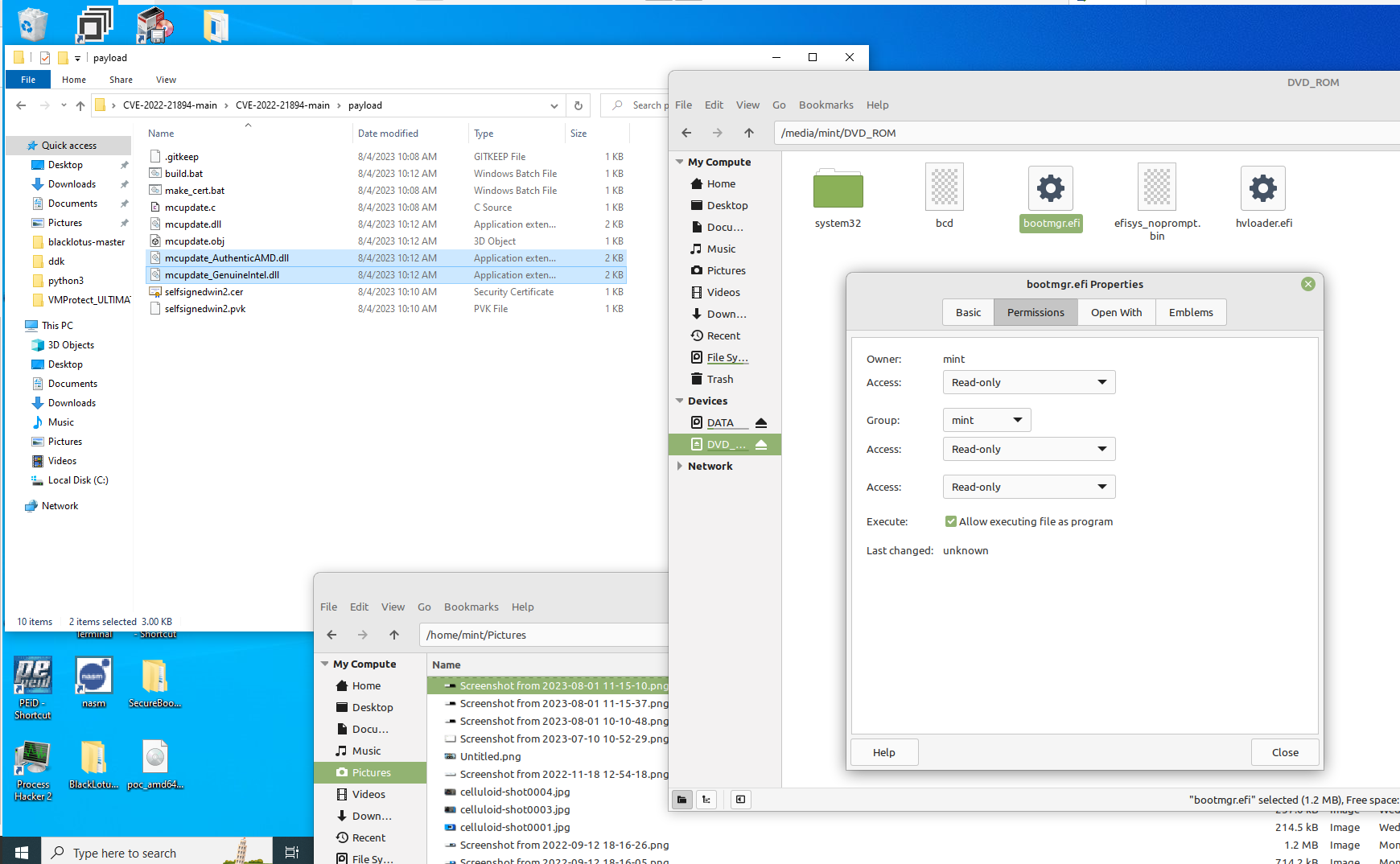
Task: Open the Group 'mint' dropdown
Action: [x=986, y=419]
